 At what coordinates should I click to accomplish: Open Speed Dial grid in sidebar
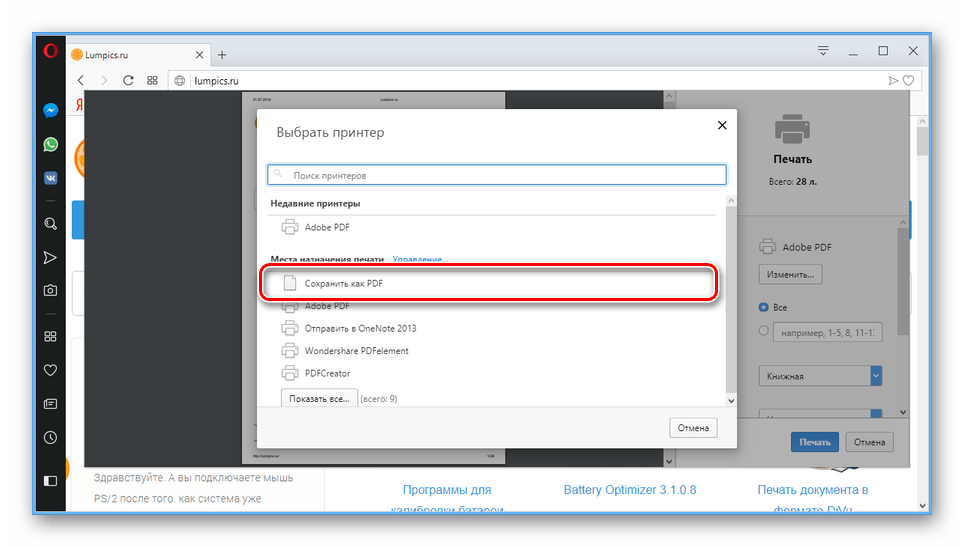[50, 336]
